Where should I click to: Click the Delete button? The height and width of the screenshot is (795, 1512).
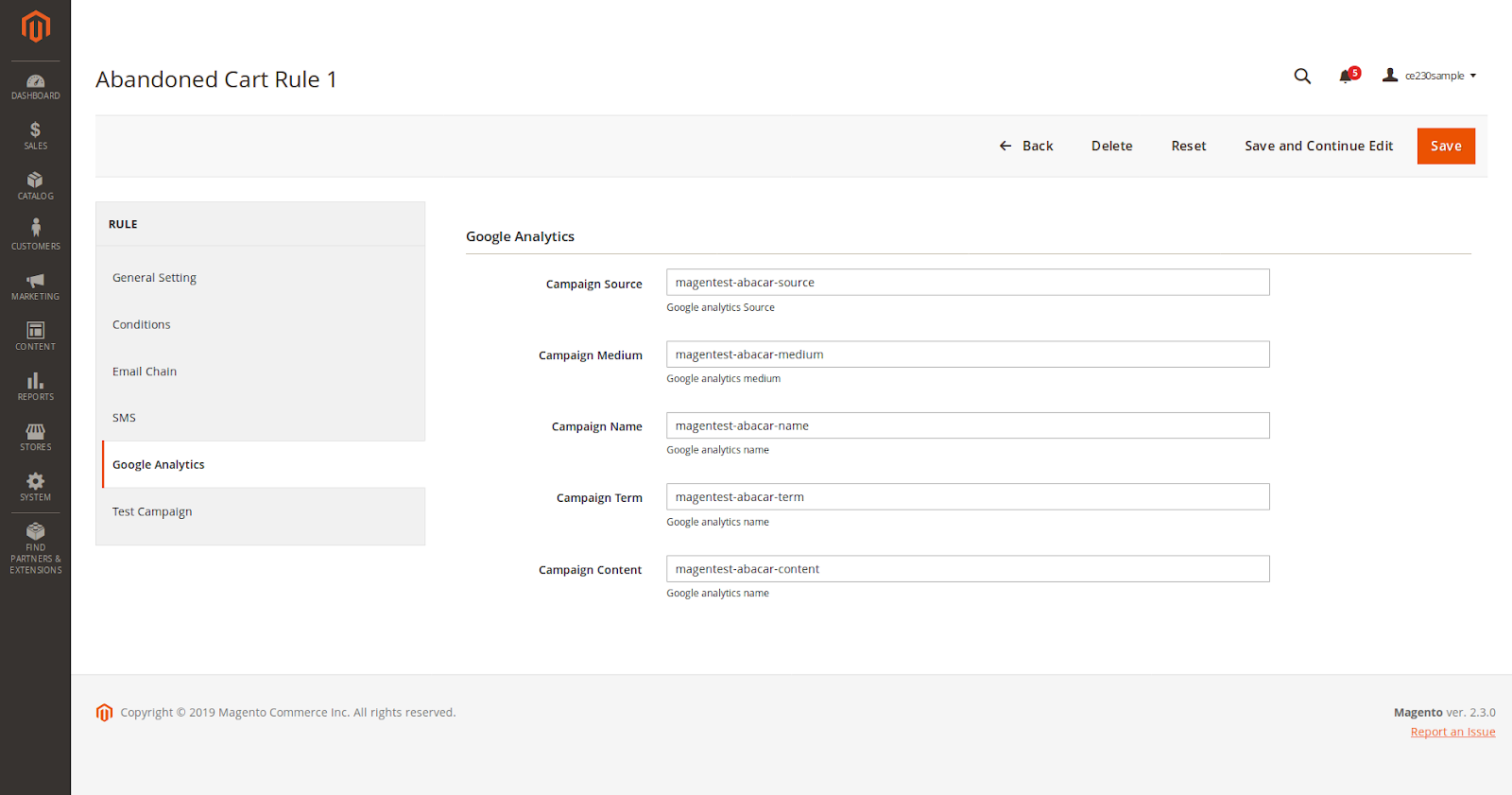point(1111,146)
